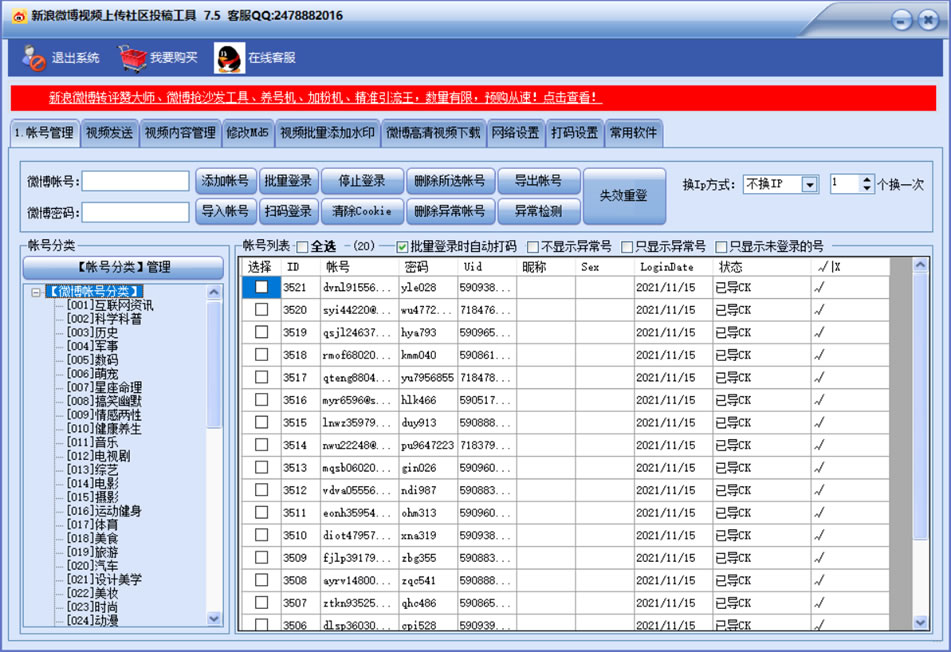Screen dimensions: 951x652
Task: Click the exit system icon 退出系统
Action: (35, 58)
